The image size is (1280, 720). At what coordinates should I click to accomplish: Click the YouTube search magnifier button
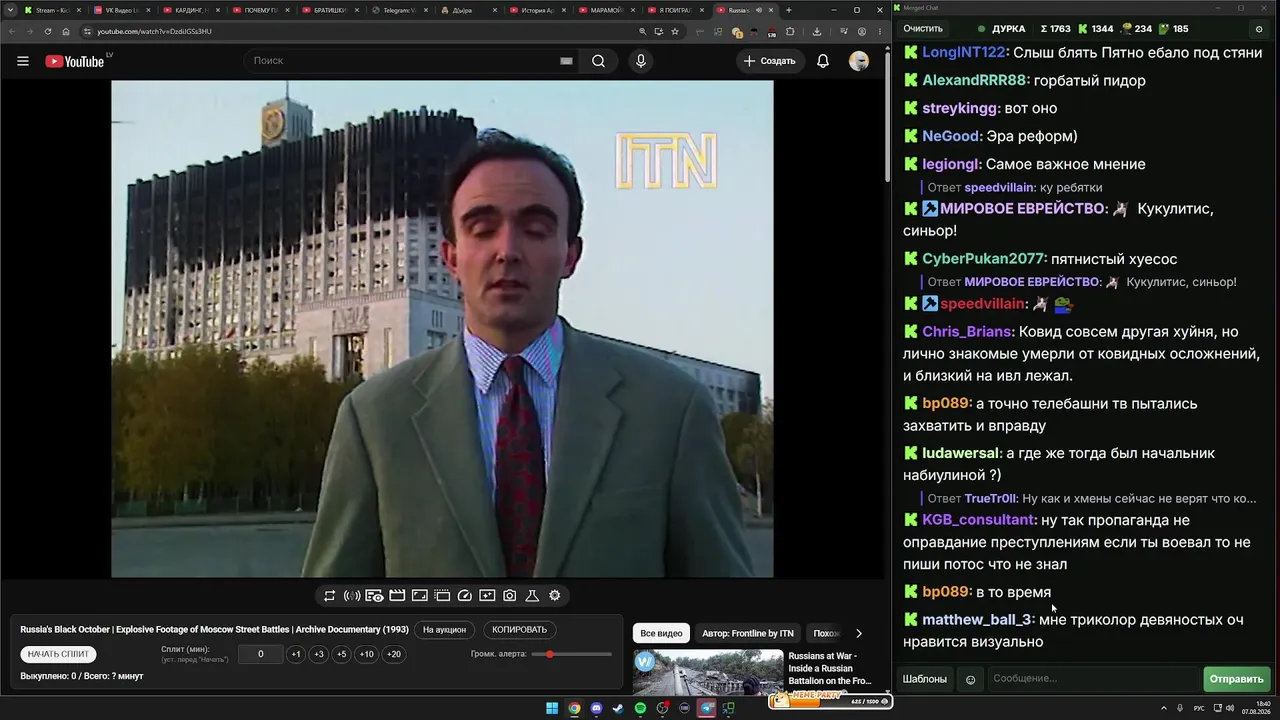598,61
